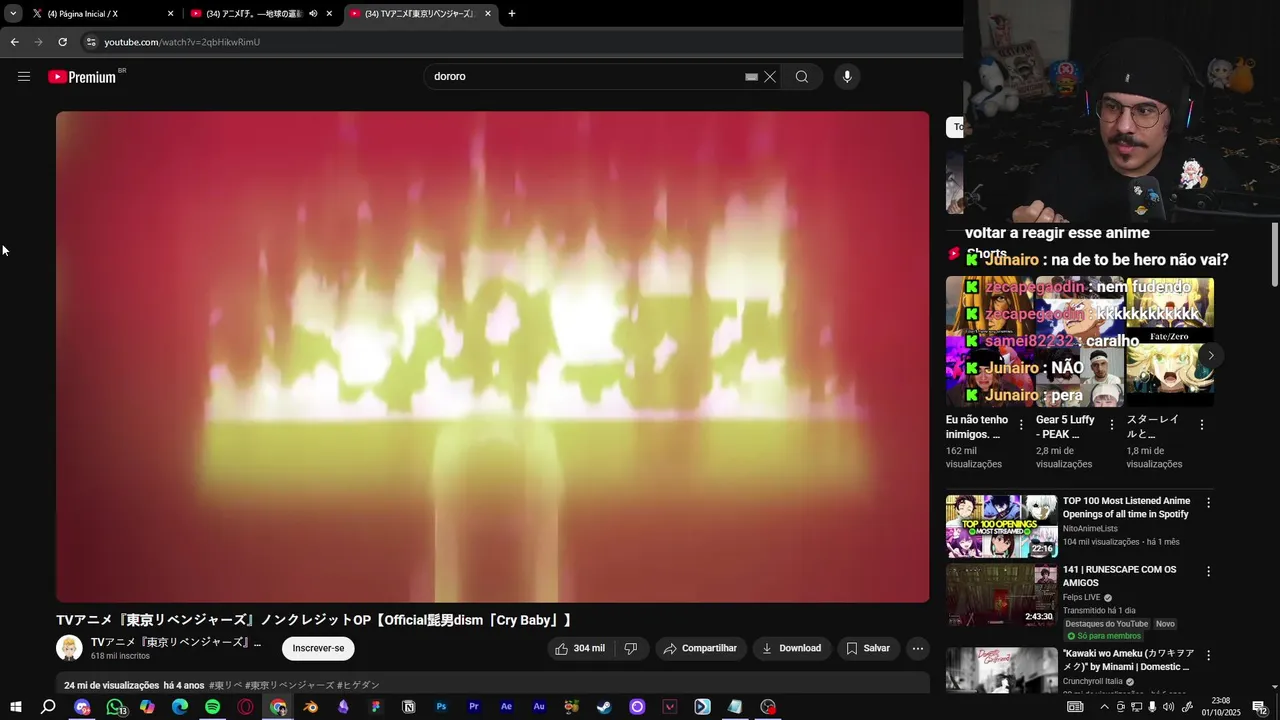Screen dimensions: 1280x720
Task: Open the channel avatar next to the channel name
Action: coord(69,648)
